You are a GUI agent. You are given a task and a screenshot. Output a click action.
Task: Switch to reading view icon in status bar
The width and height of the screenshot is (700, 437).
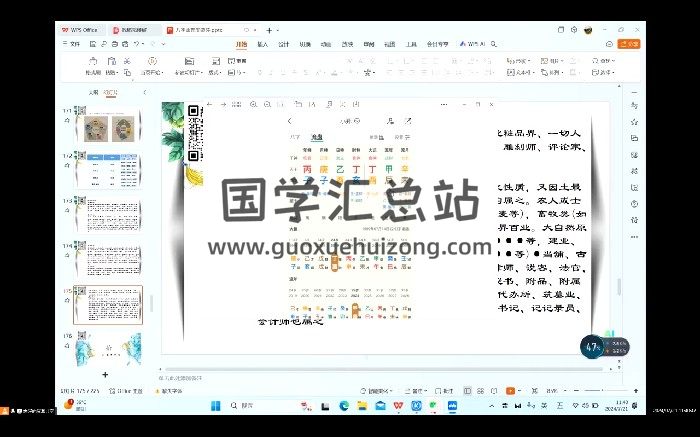coord(494,391)
